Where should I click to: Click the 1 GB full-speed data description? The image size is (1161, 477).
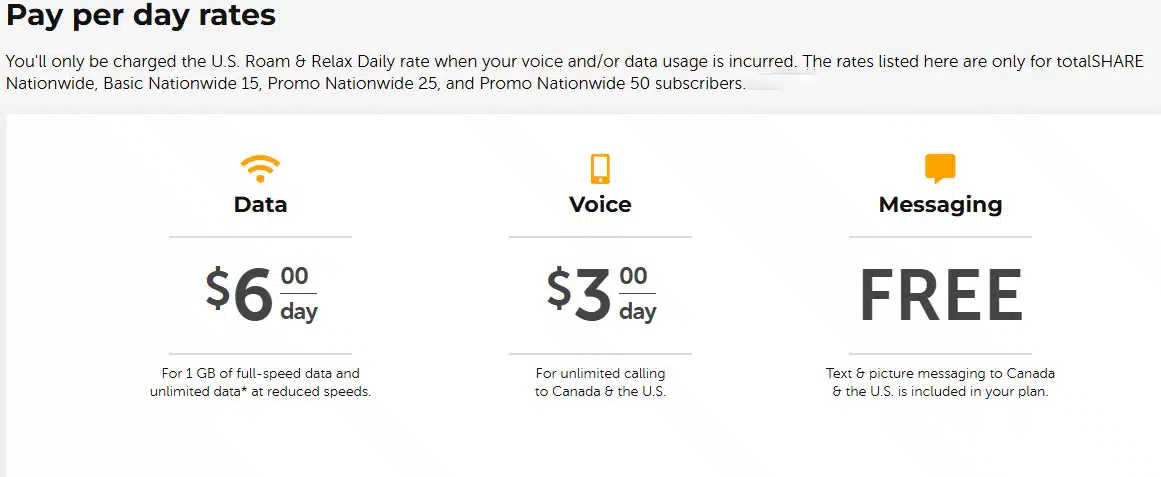[x=260, y=373]
